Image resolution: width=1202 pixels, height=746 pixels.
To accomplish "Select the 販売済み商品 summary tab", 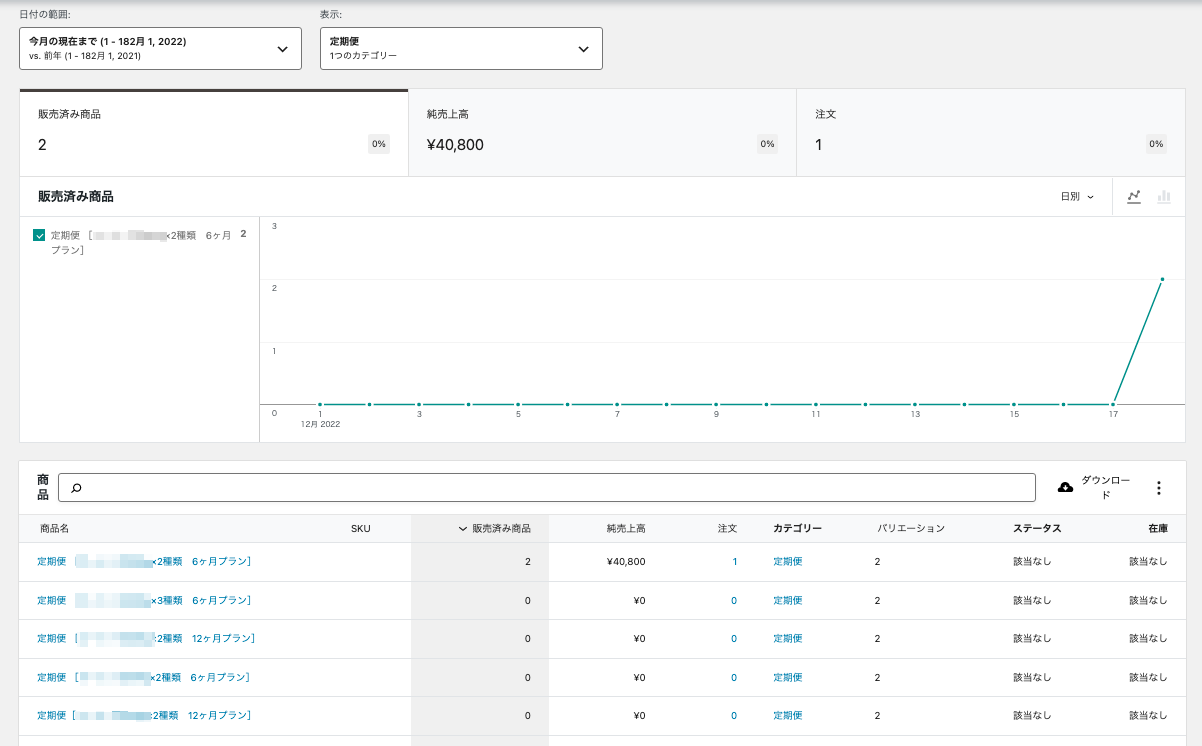I will (213, 133).
